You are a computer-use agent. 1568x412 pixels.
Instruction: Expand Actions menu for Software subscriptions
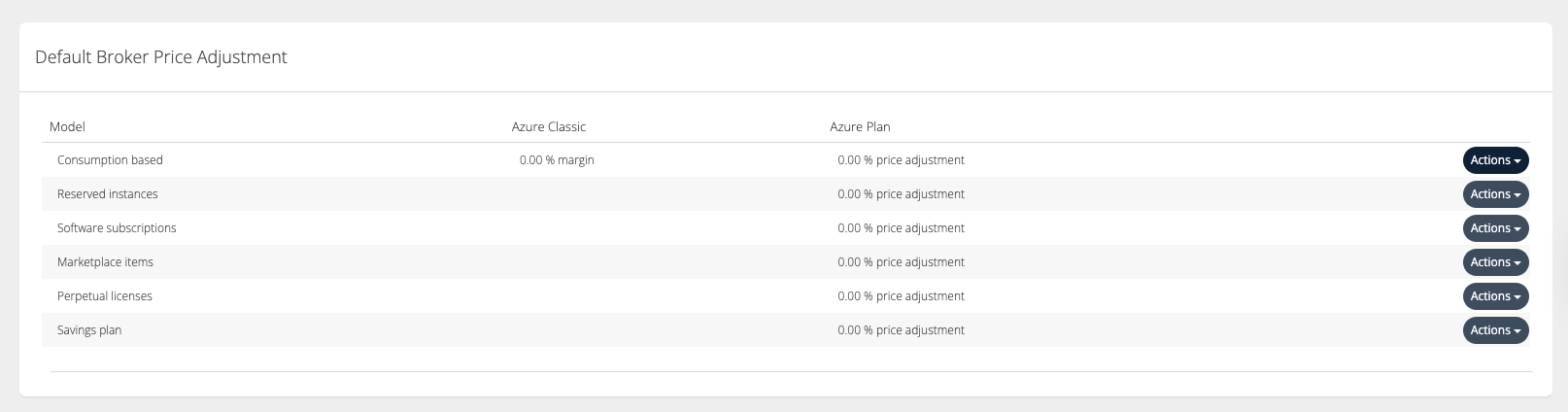click(1495, 228)
